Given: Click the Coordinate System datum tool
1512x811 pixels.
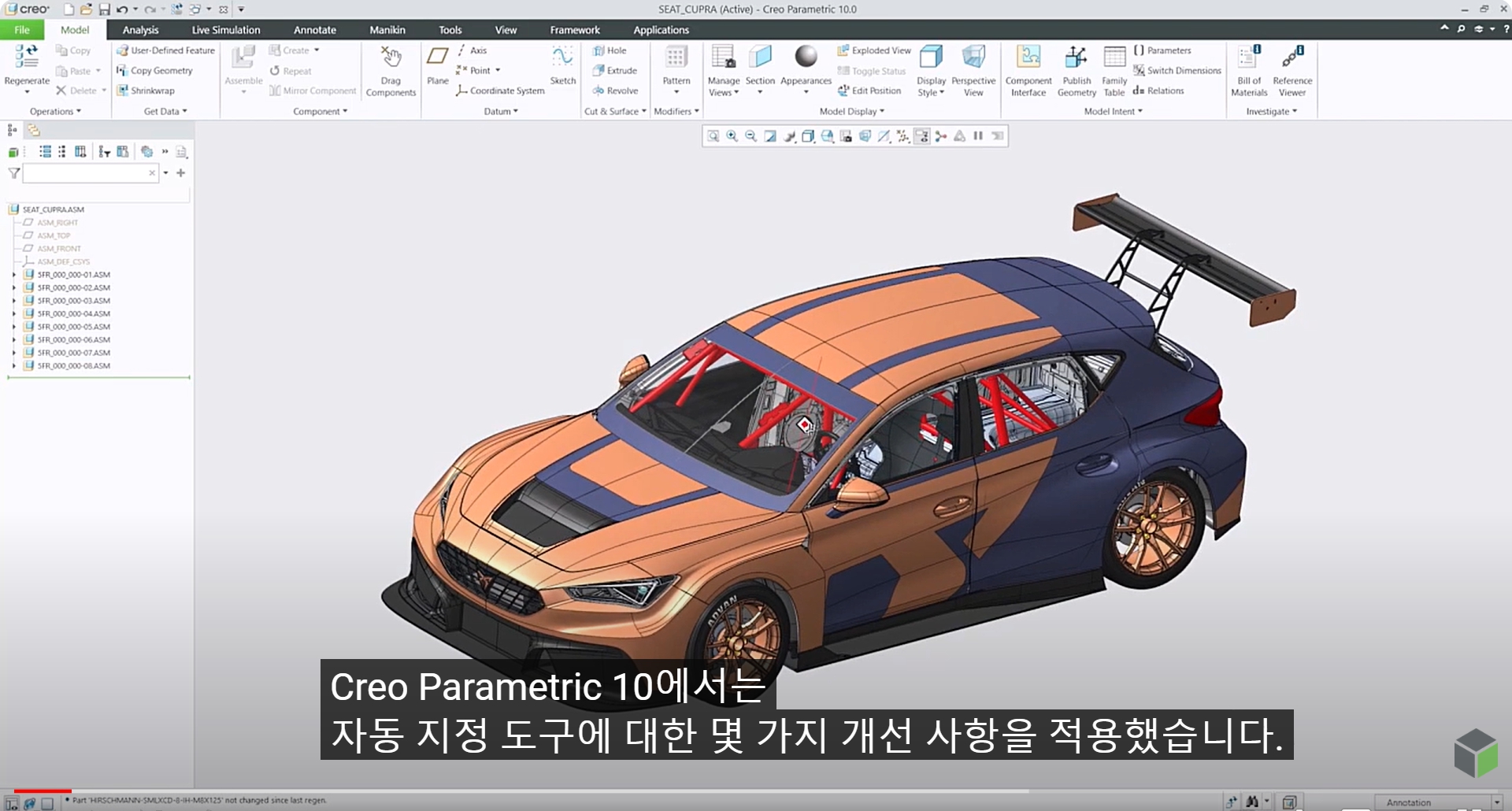Looking at the screenshot, I should [x=500, y=91].
